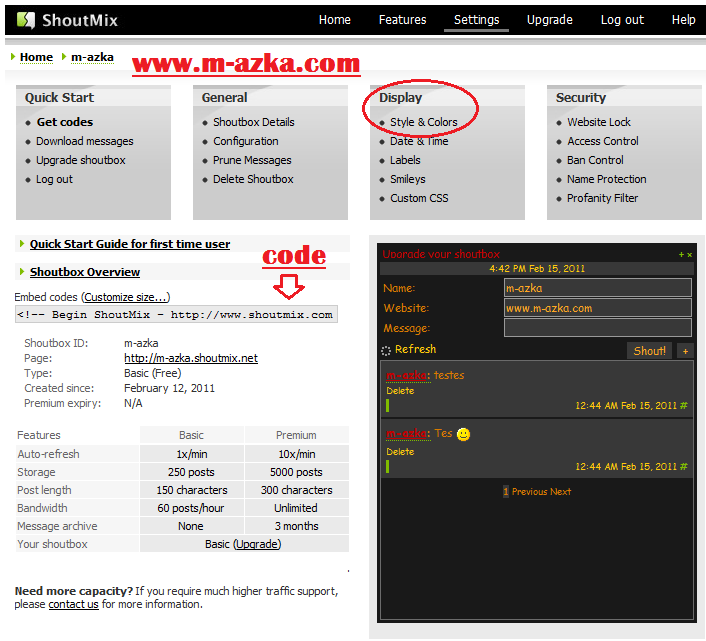Click the contact us link
Viewport: 706px width, 641px height.
click(x=73, y=604)
